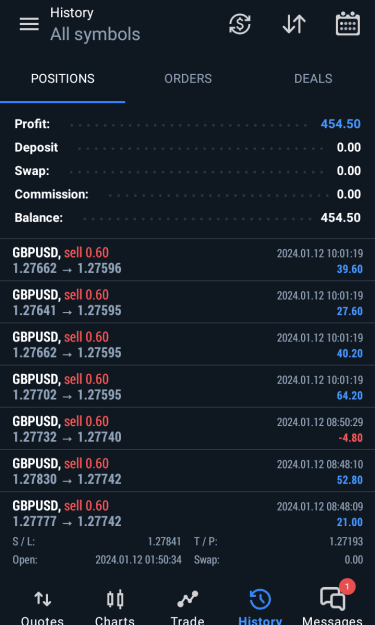Expand GBPUSD position with profit 39.60
The width and height of the screenshot is (375, 625).
pyautogui.click(x=187, y=260)
